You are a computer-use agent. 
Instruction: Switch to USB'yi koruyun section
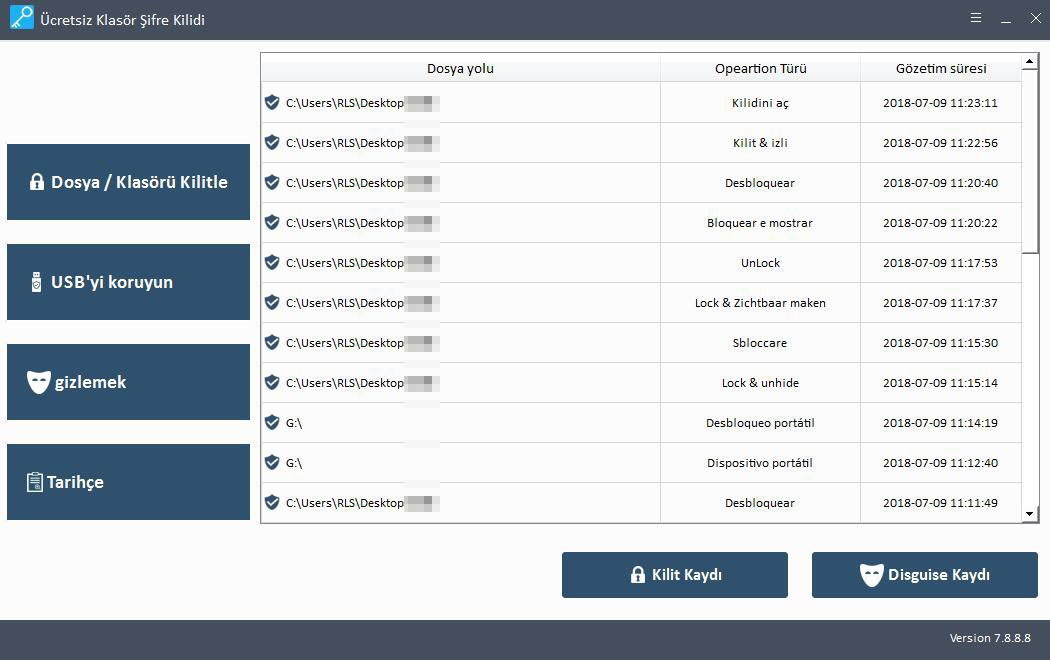[128, 282]
